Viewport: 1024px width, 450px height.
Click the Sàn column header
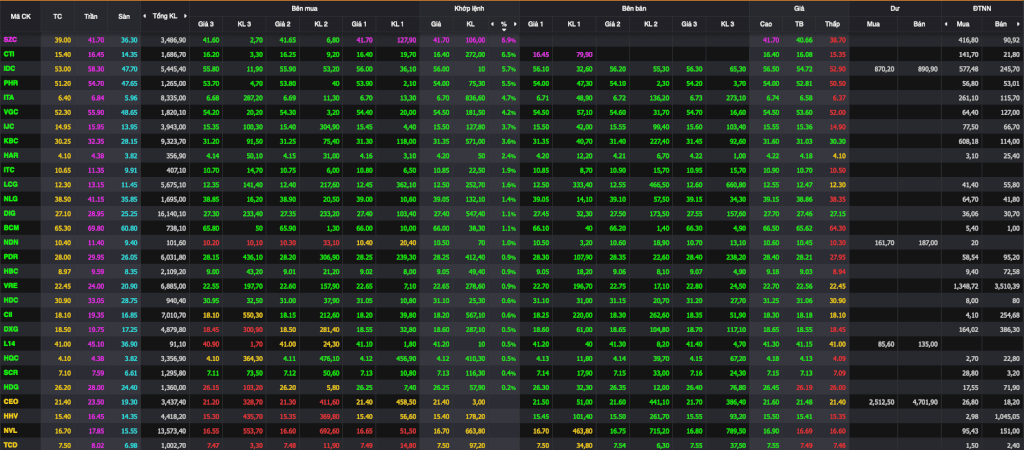123,16
